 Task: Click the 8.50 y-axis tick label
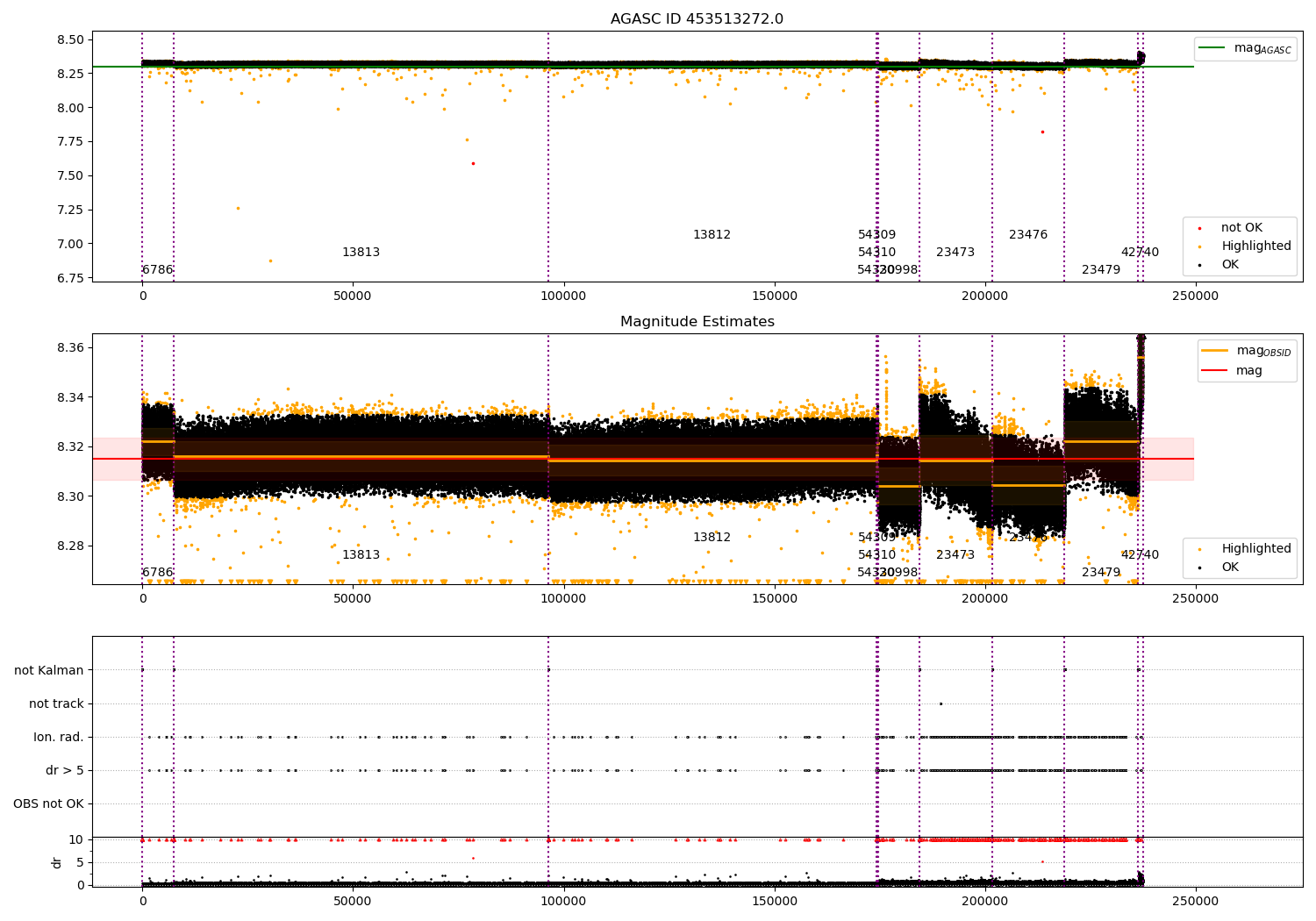tap(69, 40)
